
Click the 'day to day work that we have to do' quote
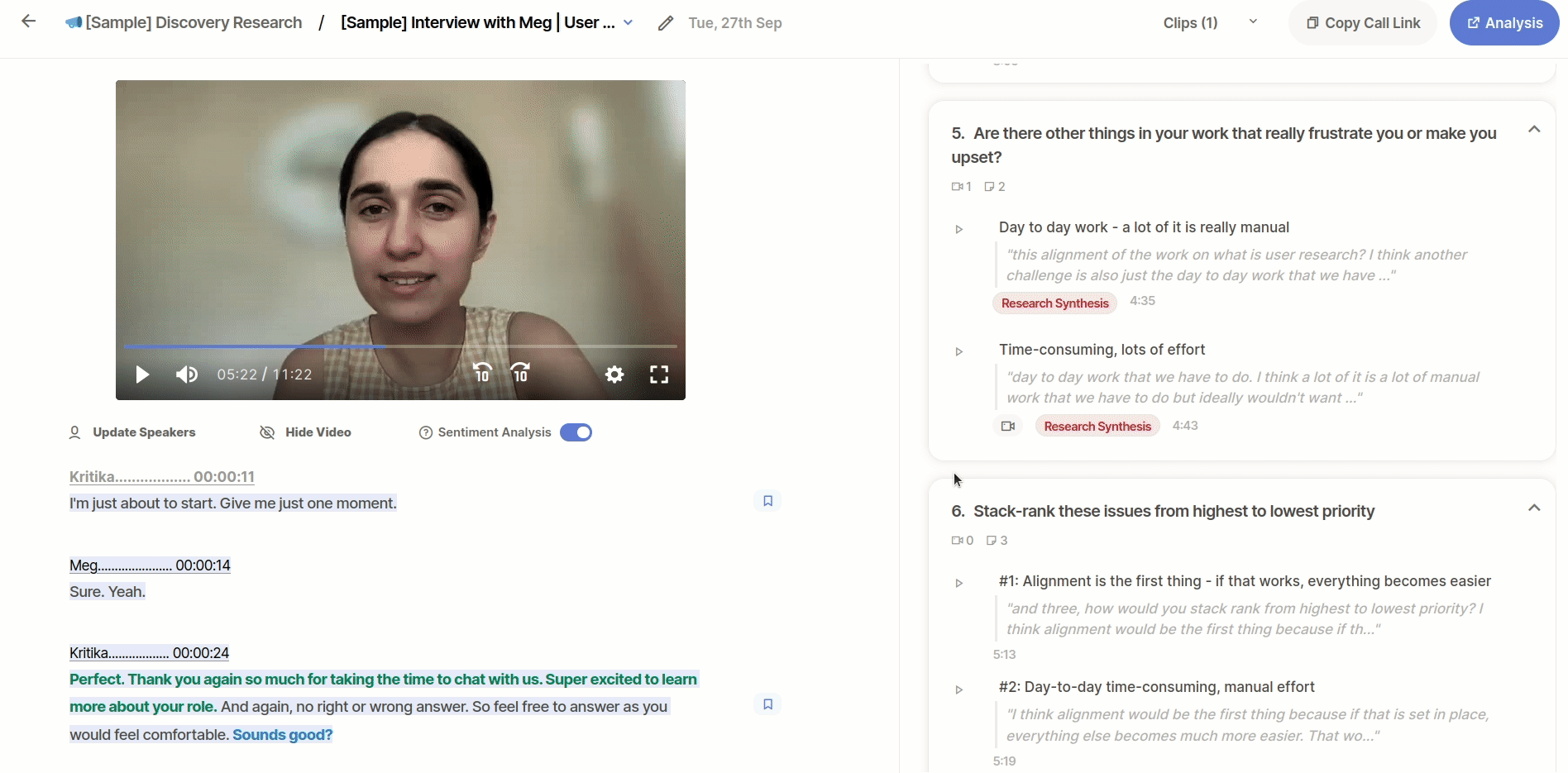click(x=1242, y=388)
